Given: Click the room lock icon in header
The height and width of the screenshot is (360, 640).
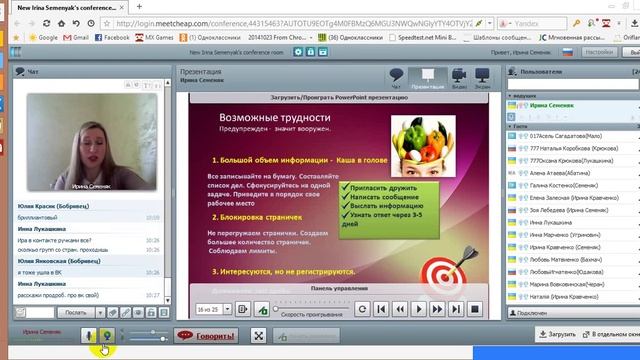Looking at the screenshot, I should [310, 52].
